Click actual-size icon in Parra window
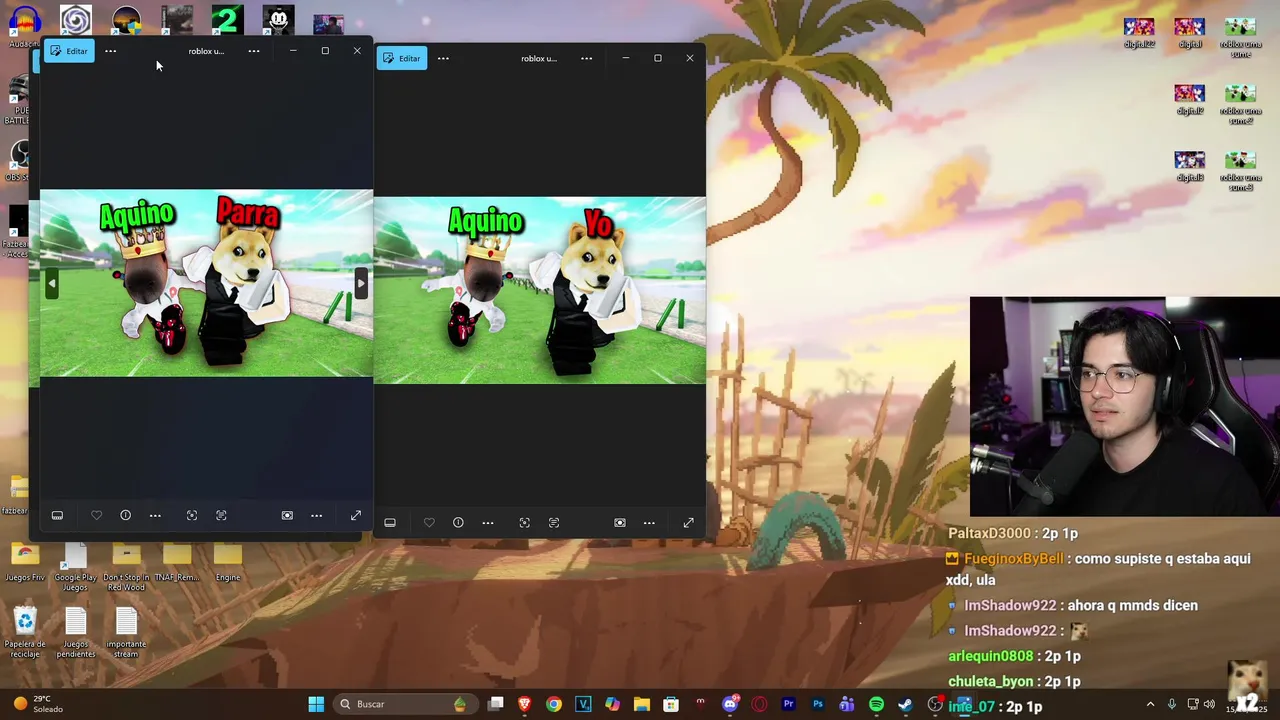The height and width of the screenshot is (720, 1280). [x=221, y=515]
